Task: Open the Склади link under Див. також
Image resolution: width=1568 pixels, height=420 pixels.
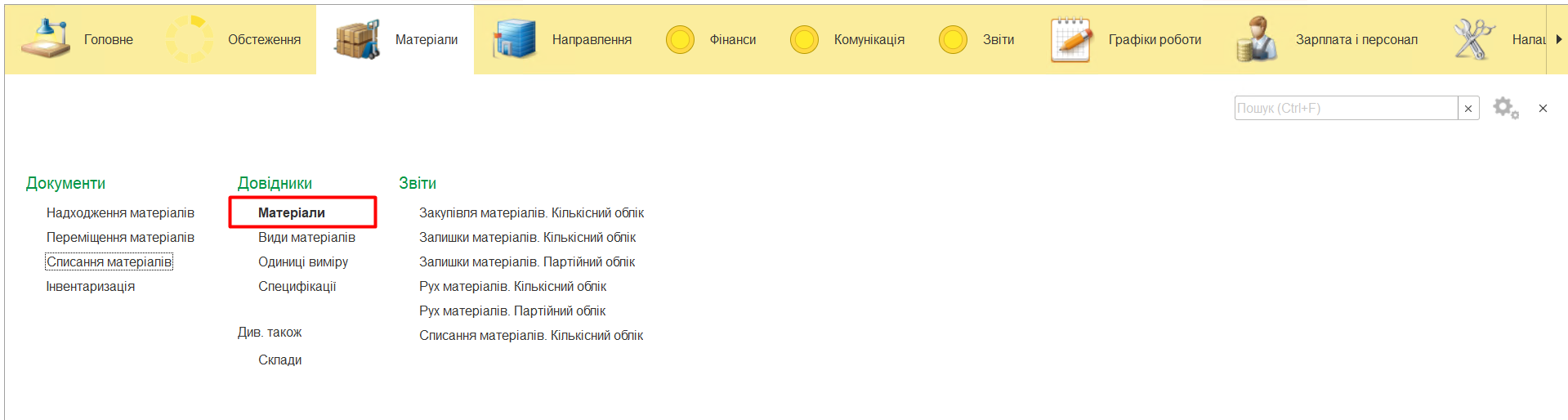Action: pos(279,360)
